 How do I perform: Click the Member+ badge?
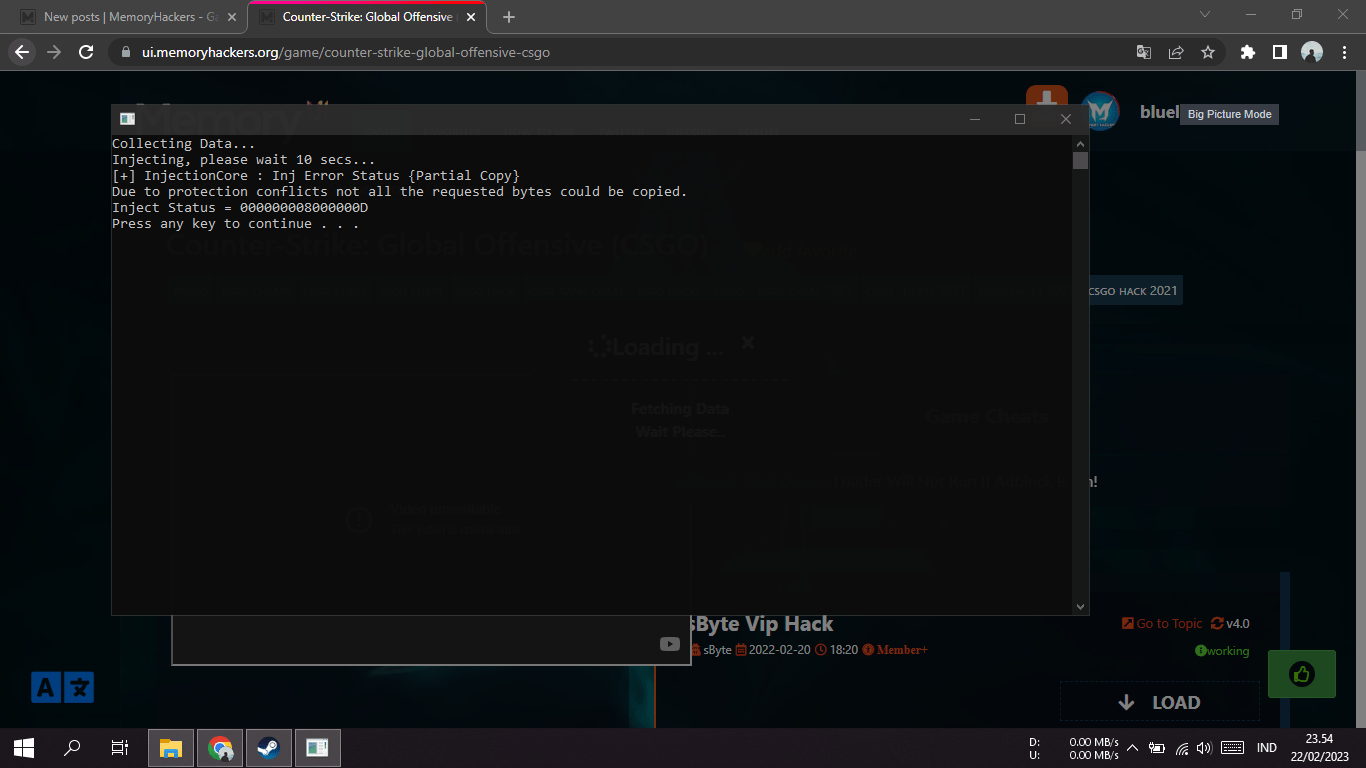(x=895, y=650)
